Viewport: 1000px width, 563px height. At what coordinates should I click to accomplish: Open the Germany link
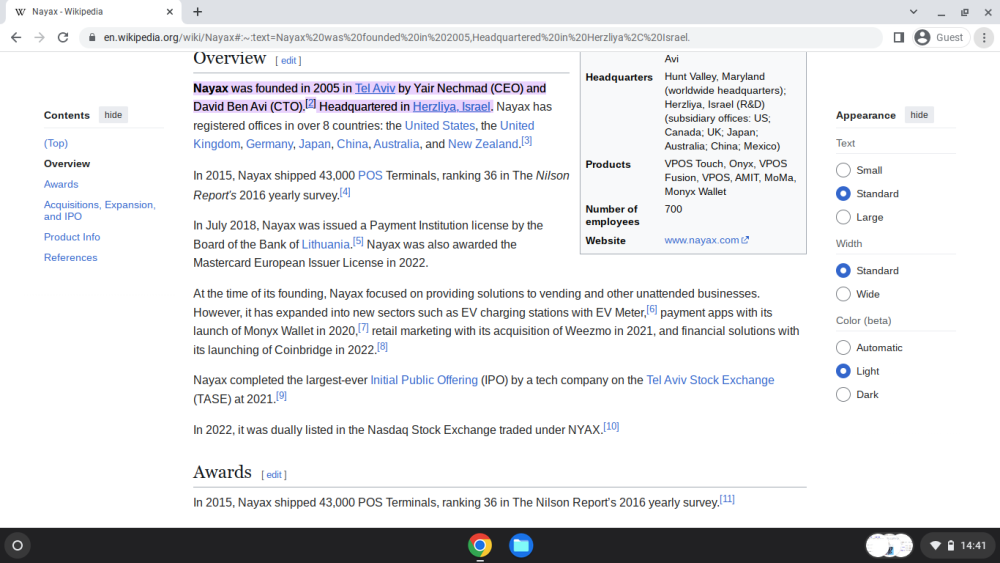269,144
